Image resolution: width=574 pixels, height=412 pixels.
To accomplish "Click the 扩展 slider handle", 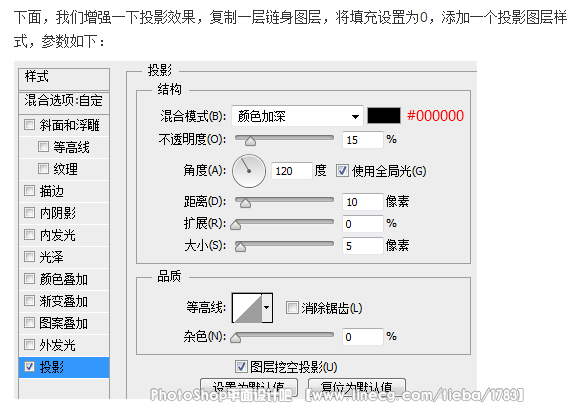I will [236, 225].
